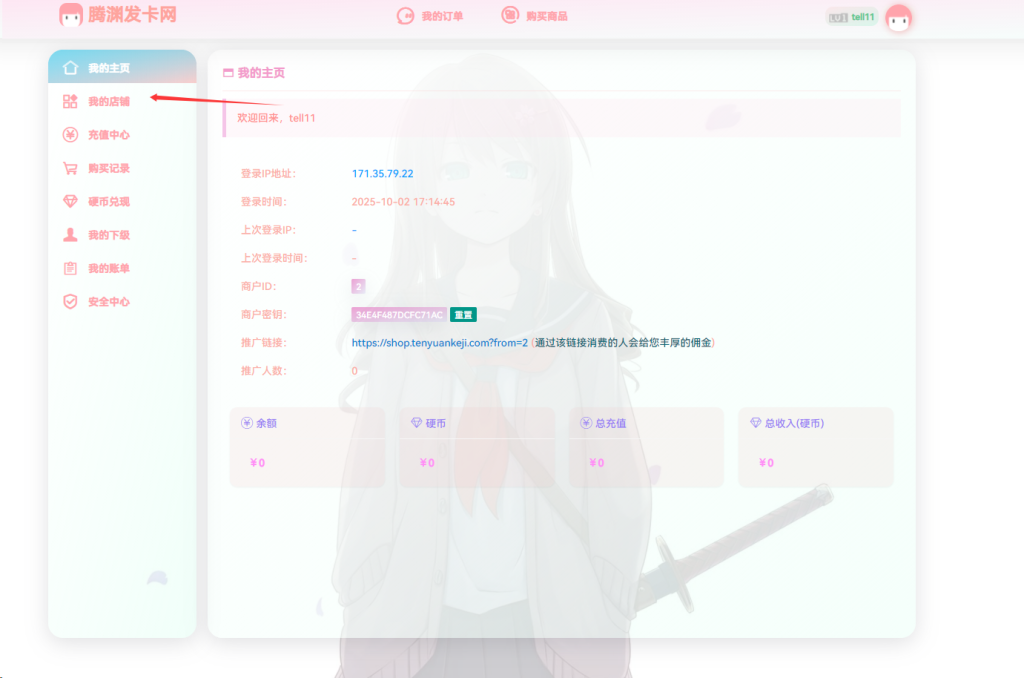The image size is (1024, 678).
Task: Click the merchant key 34E4F487DCFC71AC badge
Action: click(398, 314)
